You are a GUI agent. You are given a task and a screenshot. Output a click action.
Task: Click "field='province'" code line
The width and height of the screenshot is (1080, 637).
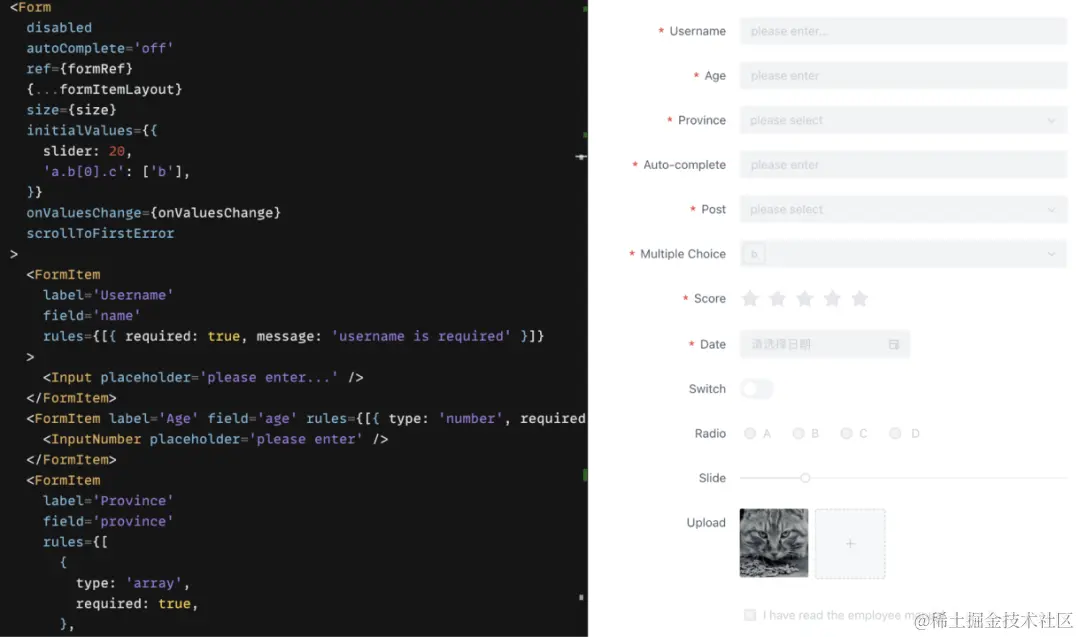tap(108, 521)
